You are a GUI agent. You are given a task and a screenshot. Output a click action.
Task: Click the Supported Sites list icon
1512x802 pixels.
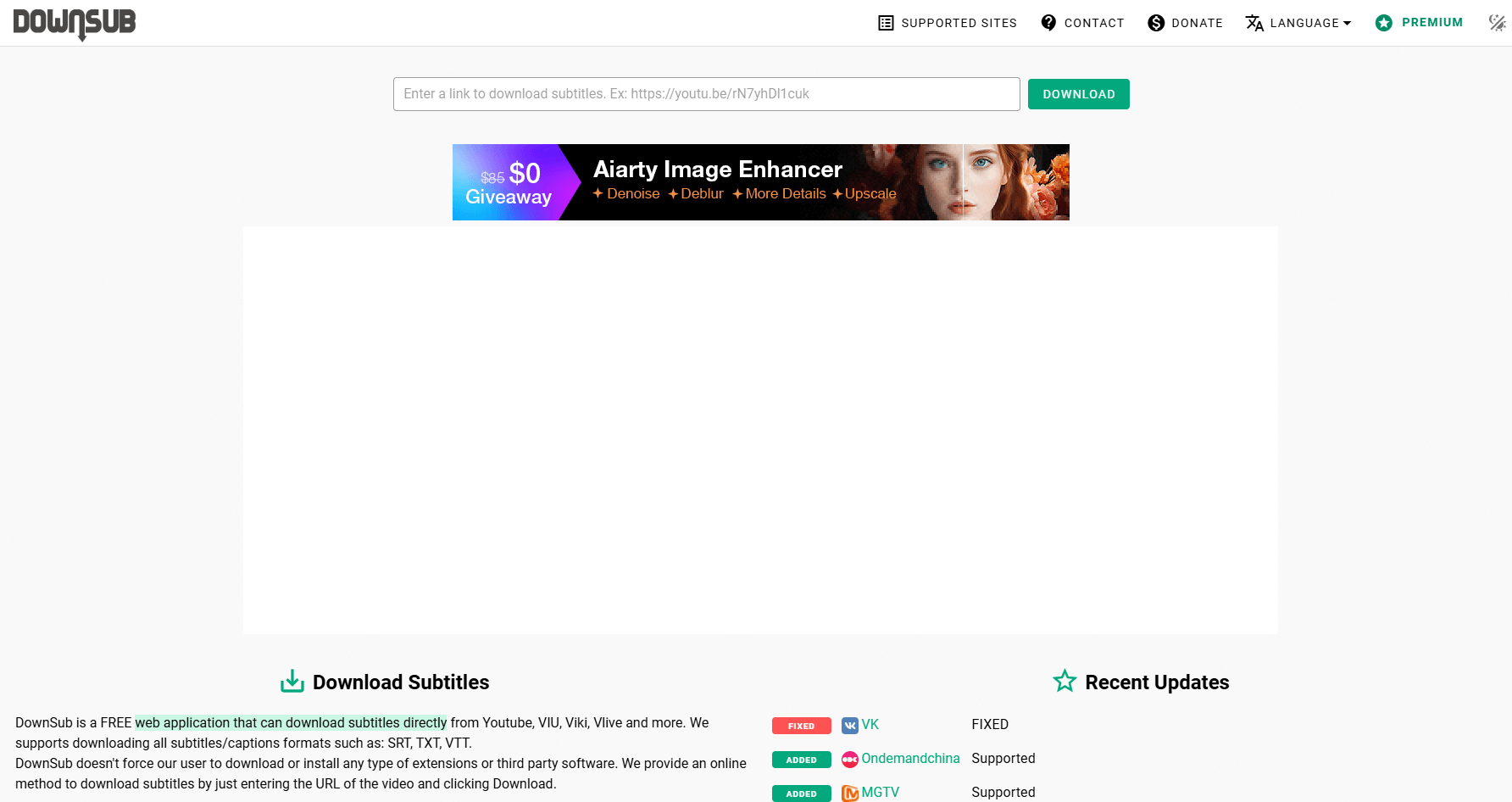point(886,23)
